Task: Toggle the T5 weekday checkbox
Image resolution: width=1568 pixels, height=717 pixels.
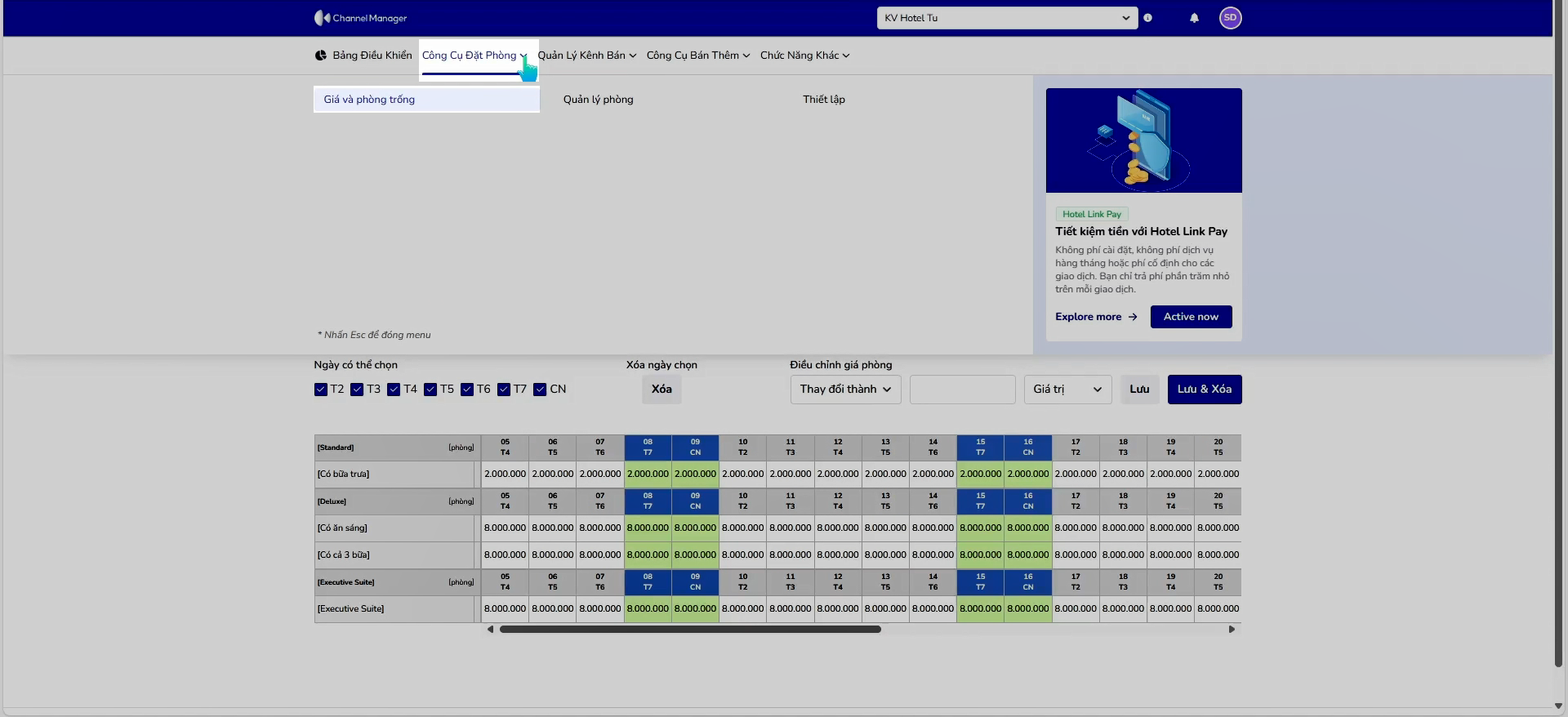Action: click(x=430, y=390)
